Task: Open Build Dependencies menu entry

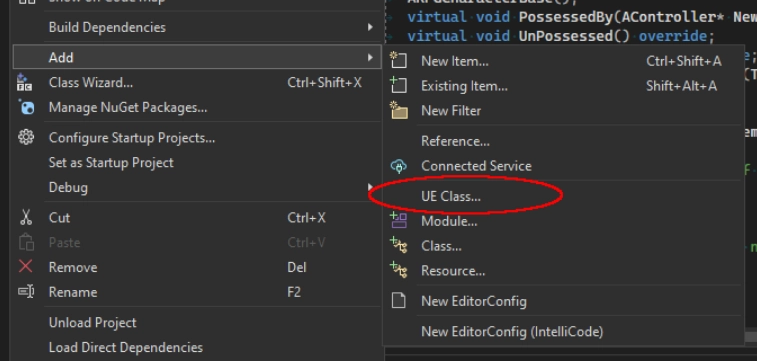Action: click(196, 27)
